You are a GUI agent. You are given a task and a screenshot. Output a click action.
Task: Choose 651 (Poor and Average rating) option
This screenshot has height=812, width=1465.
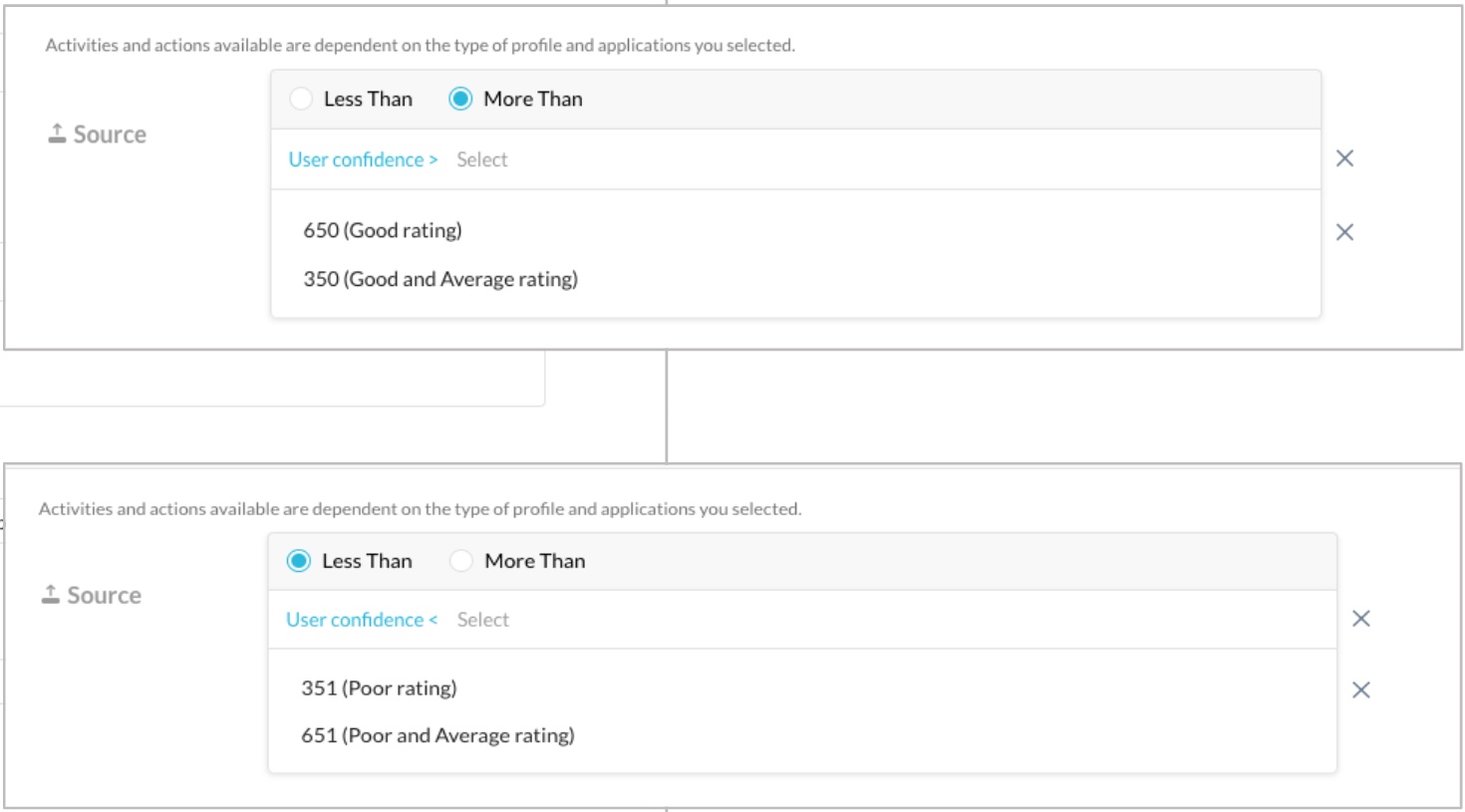pyautogui.click(x=438, y=735)
